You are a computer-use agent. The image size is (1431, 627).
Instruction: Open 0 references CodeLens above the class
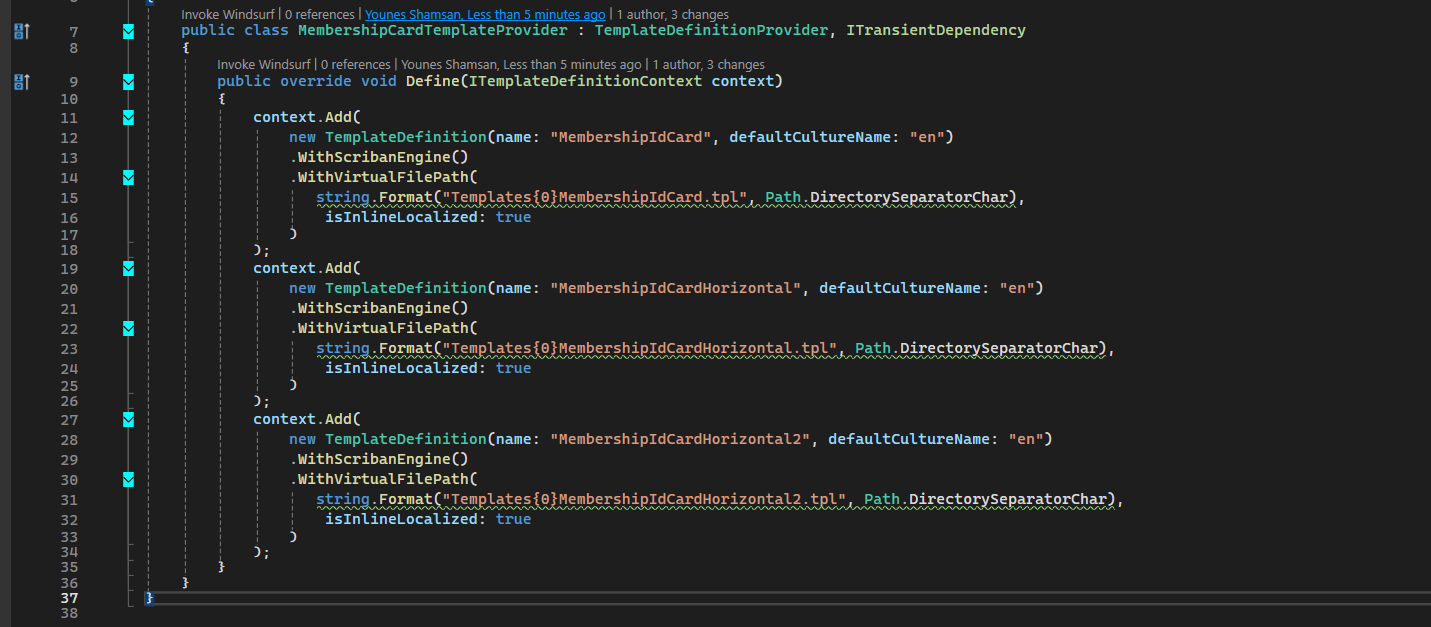321,15
